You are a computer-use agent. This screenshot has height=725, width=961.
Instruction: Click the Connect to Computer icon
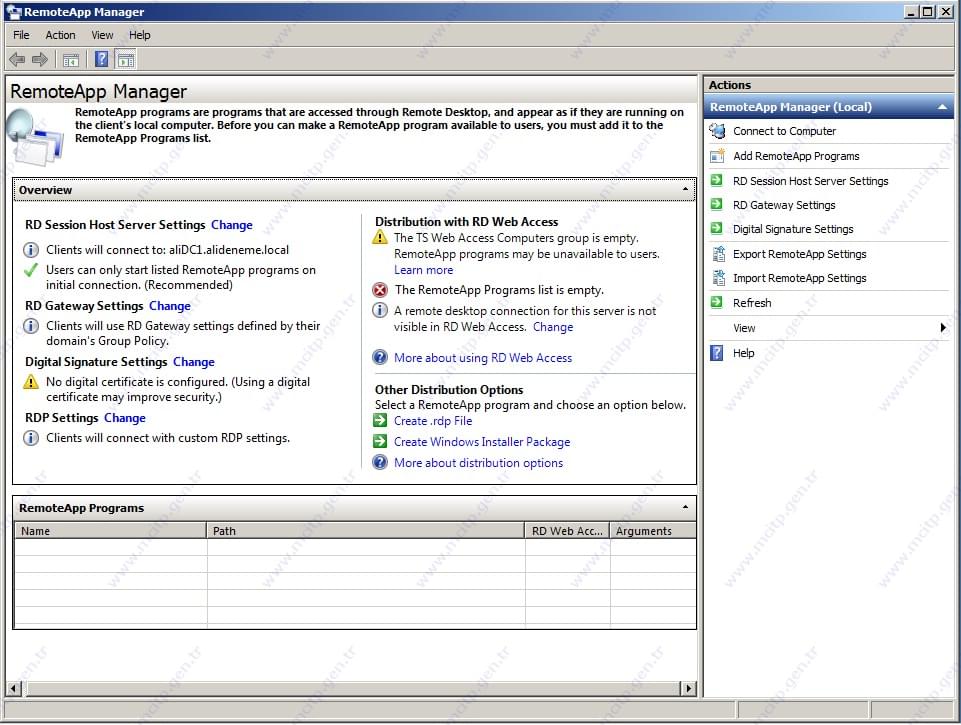tap(717, 131)
